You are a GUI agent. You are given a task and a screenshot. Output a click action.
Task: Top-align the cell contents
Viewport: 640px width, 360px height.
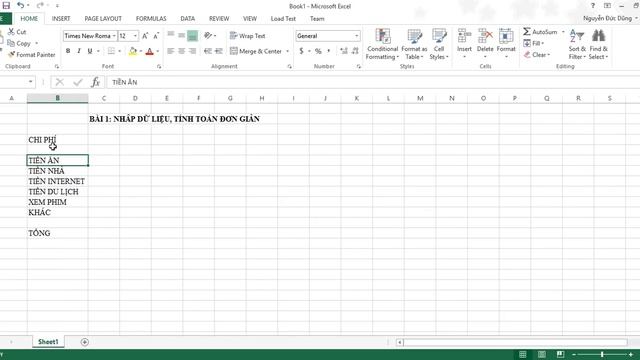[171, 34]
